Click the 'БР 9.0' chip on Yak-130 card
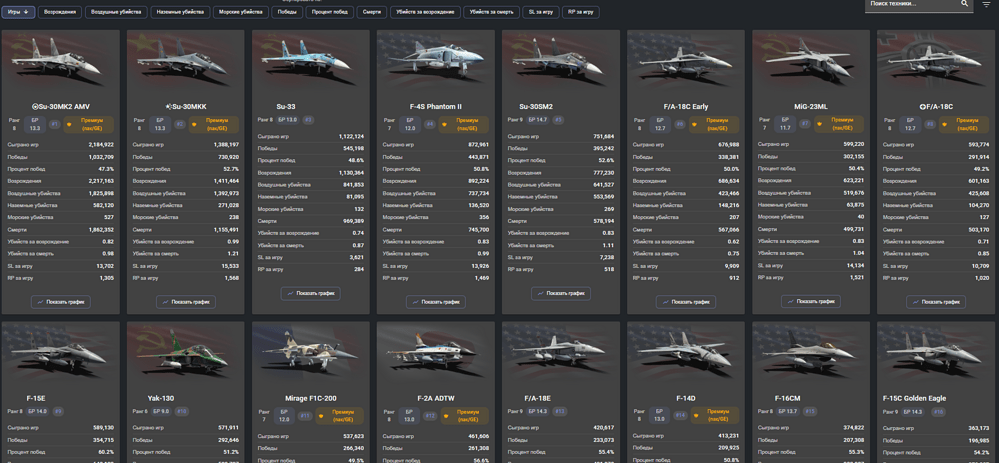The image size is (999, 463). click(x=160, y=411)
